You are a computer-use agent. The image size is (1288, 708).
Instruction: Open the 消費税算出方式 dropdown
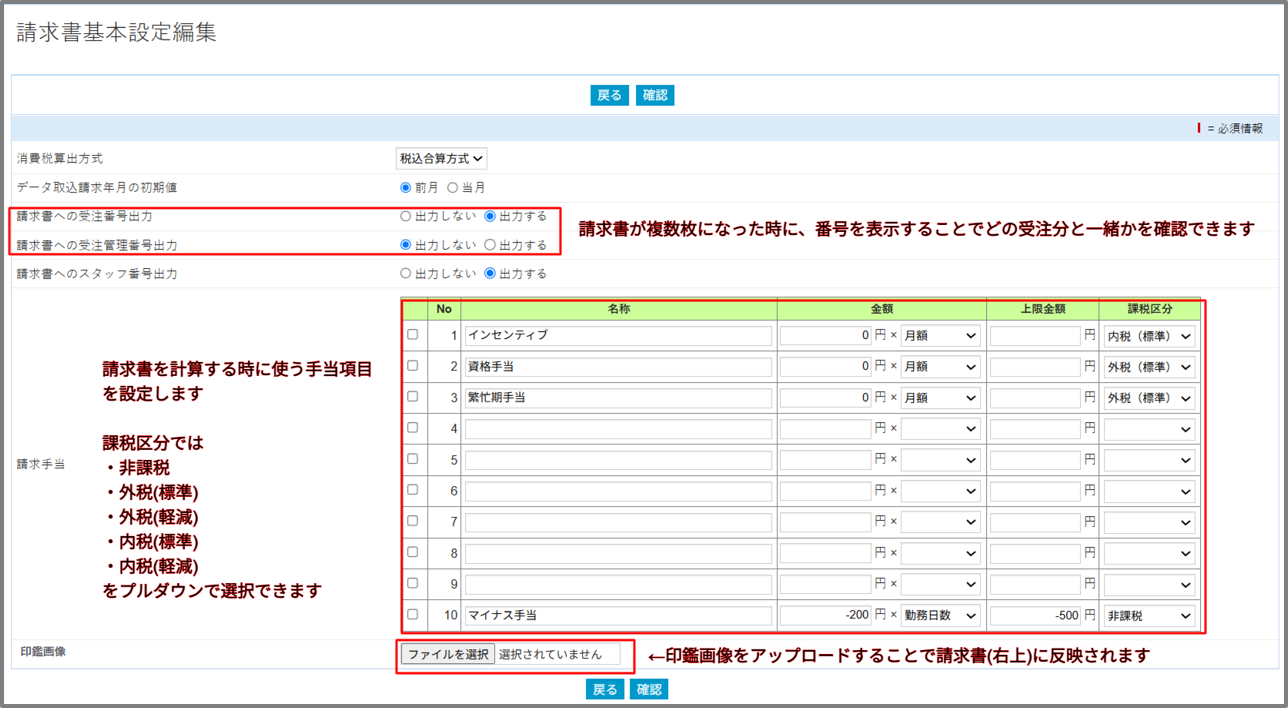point(442,158)
